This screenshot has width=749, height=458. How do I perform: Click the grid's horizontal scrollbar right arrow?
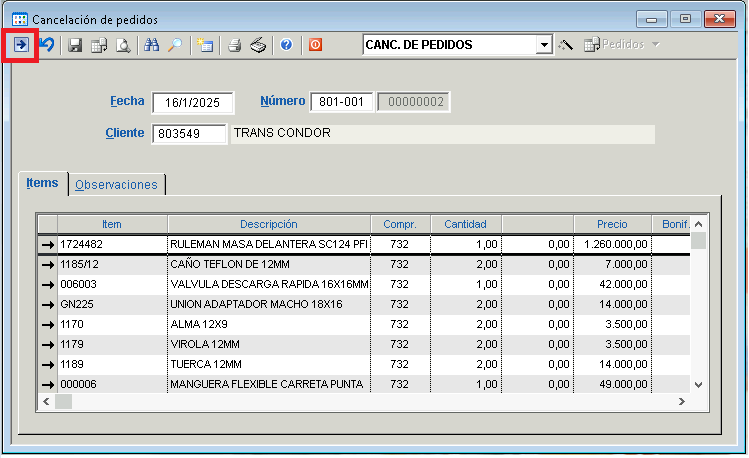click(681, 401)
